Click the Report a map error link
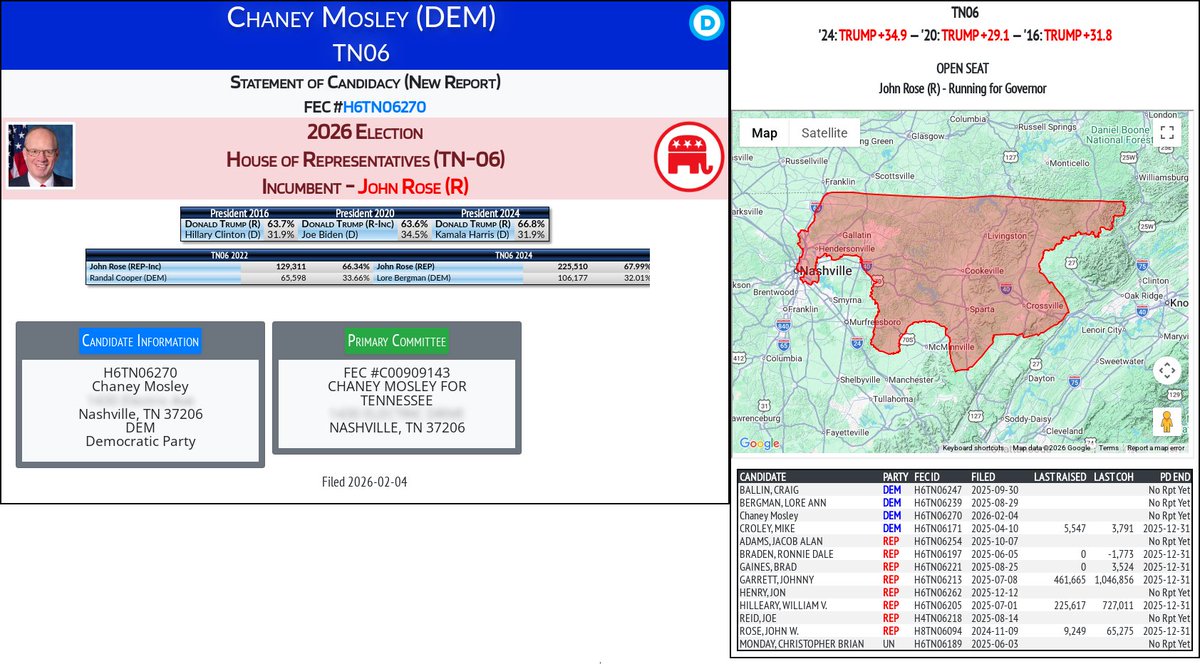Image resolution: width=1200 pixels, height=664 pixels. (1156, 448)
